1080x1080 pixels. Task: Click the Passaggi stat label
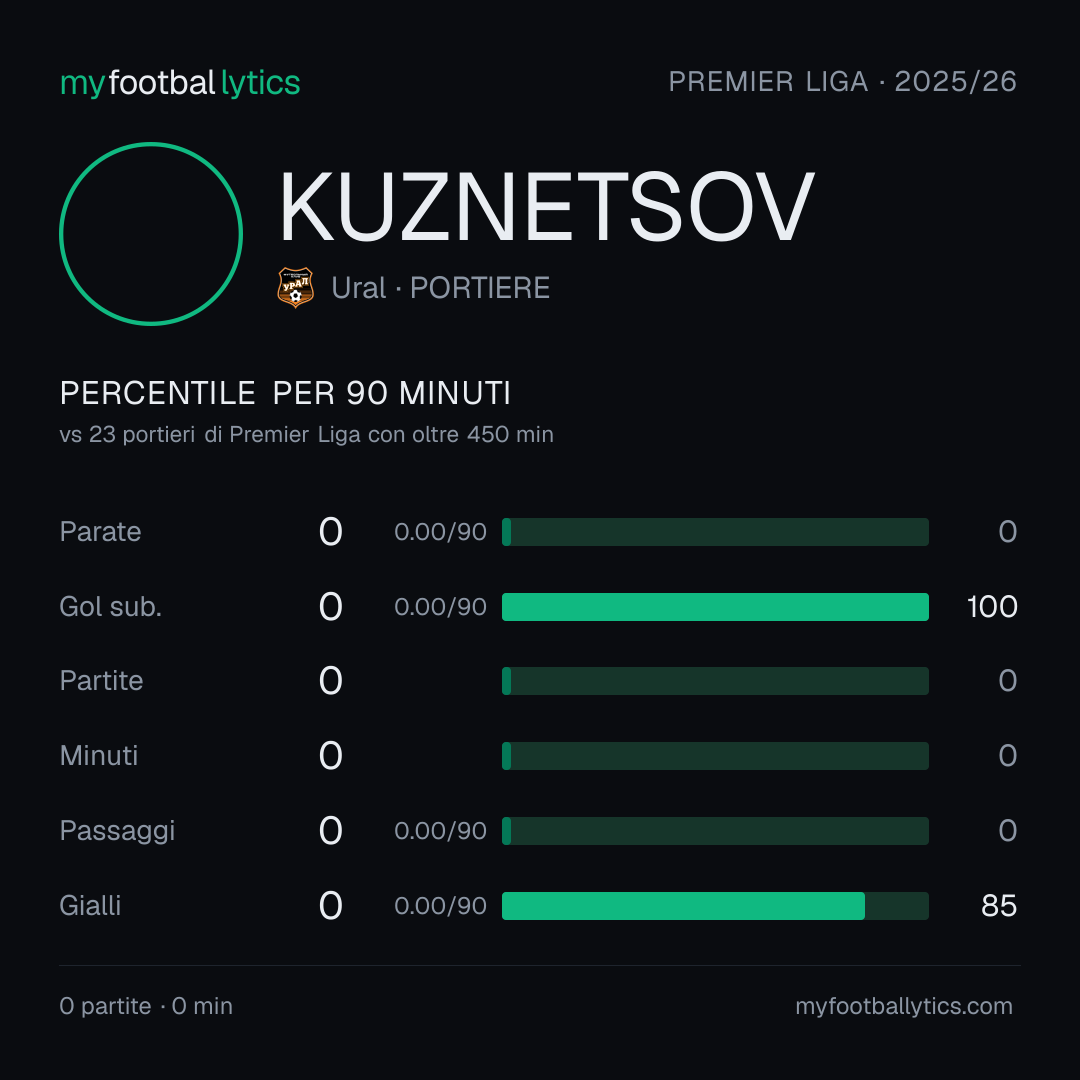coord(117,831)
